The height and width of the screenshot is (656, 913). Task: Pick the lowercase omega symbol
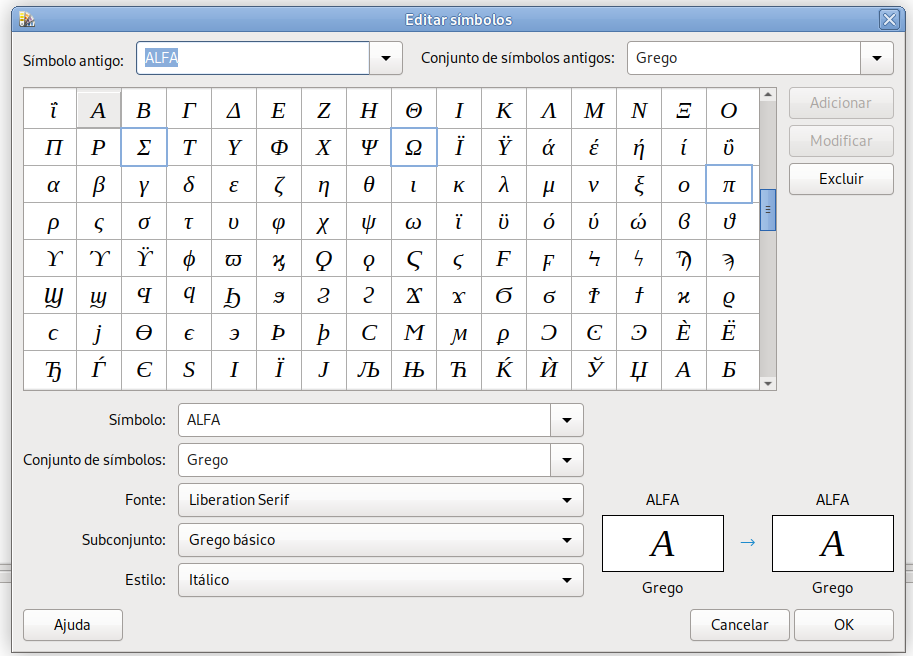[414, 222]
